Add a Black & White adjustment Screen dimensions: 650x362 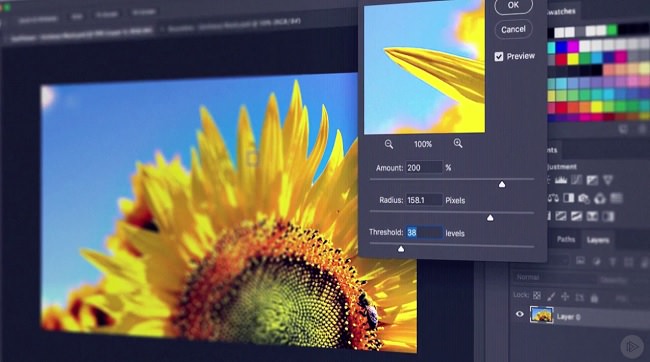click(569, 198)
